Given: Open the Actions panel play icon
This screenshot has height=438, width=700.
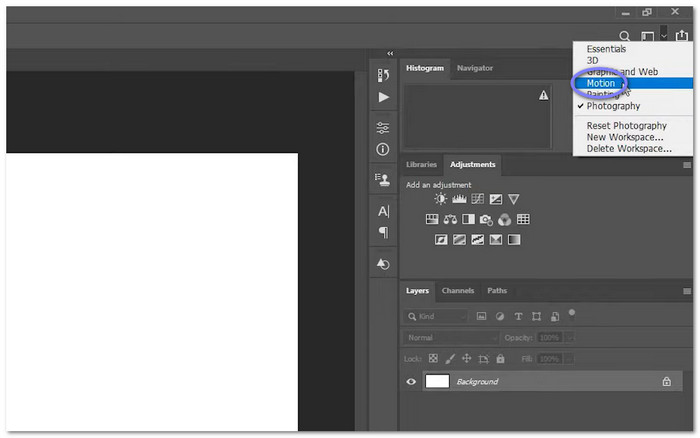Looking at the screenshot, I should pos(383,97).
